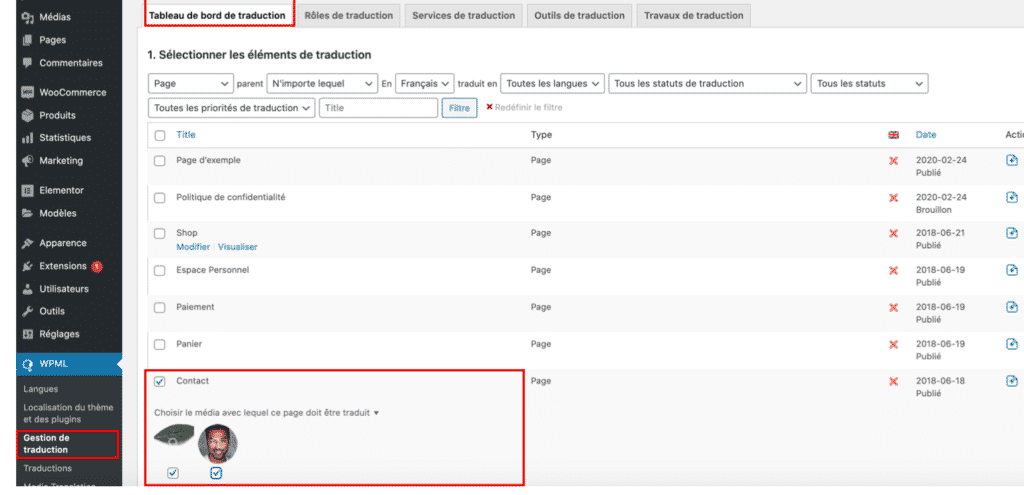Uncheck checkbox under the grey device thumbnail
Viewport: 1024px width, 495px height.
point(173,474)
